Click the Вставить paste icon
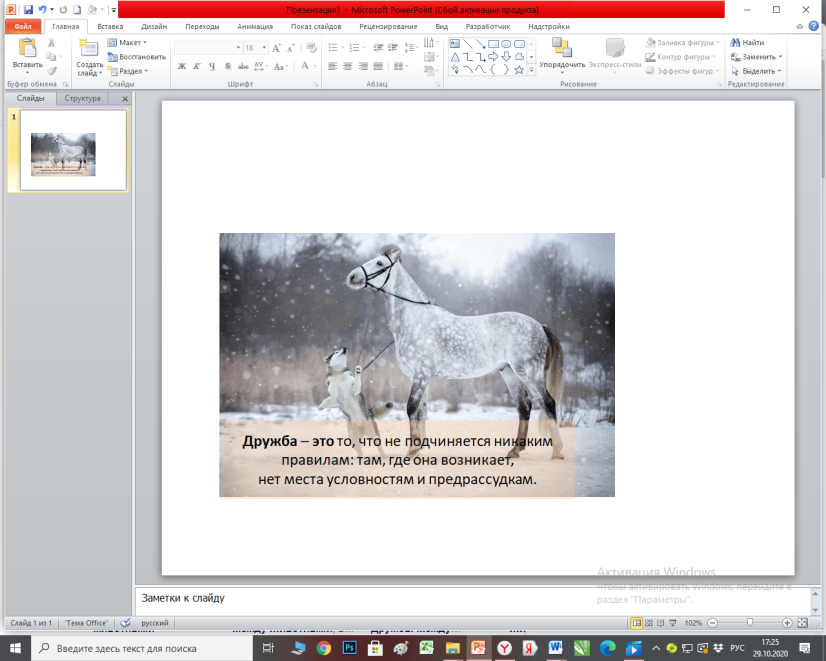This screenshot has height=661, width=826. click(27, 48)
